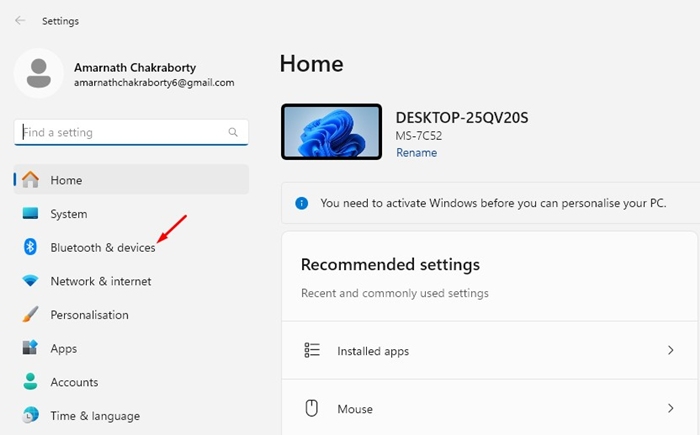Click the DESKTOP-25QV20S device name
The image size is (700, 435).
click(x=462, y=118)
